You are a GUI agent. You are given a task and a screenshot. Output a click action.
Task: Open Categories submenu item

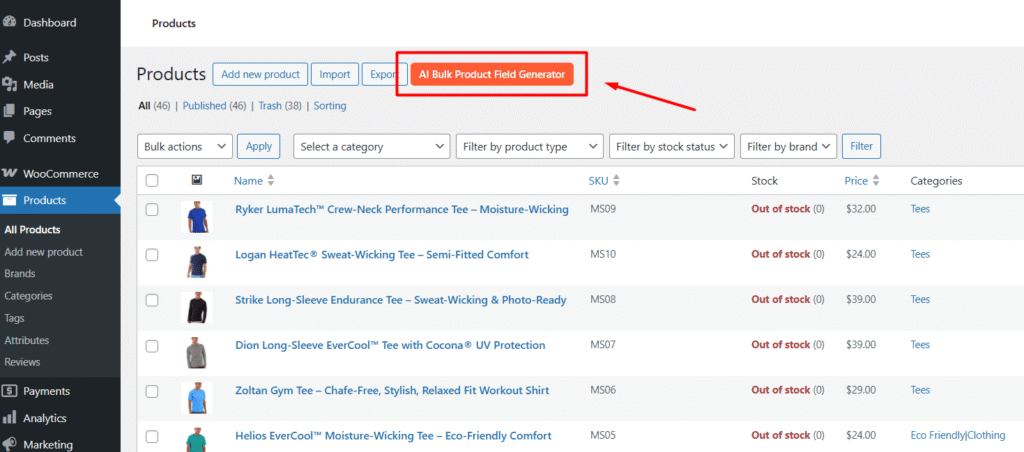(x=28, y=296)
